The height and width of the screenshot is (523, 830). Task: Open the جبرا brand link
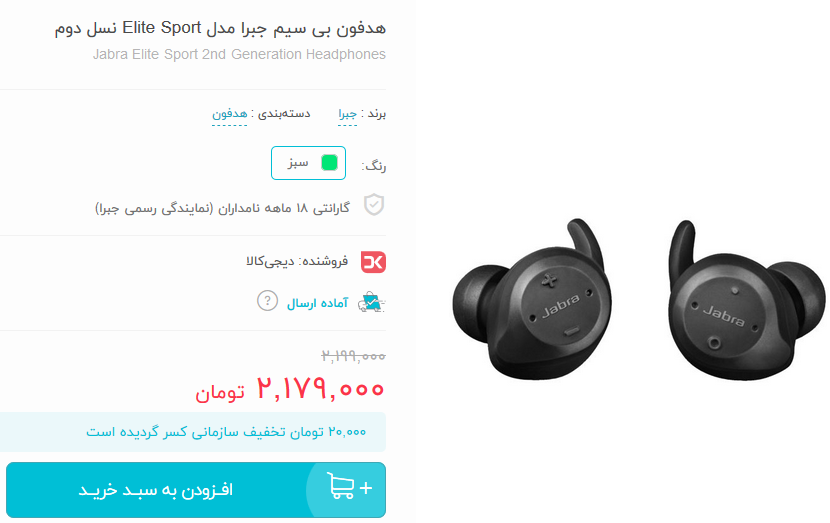click(x=347, y=114)
